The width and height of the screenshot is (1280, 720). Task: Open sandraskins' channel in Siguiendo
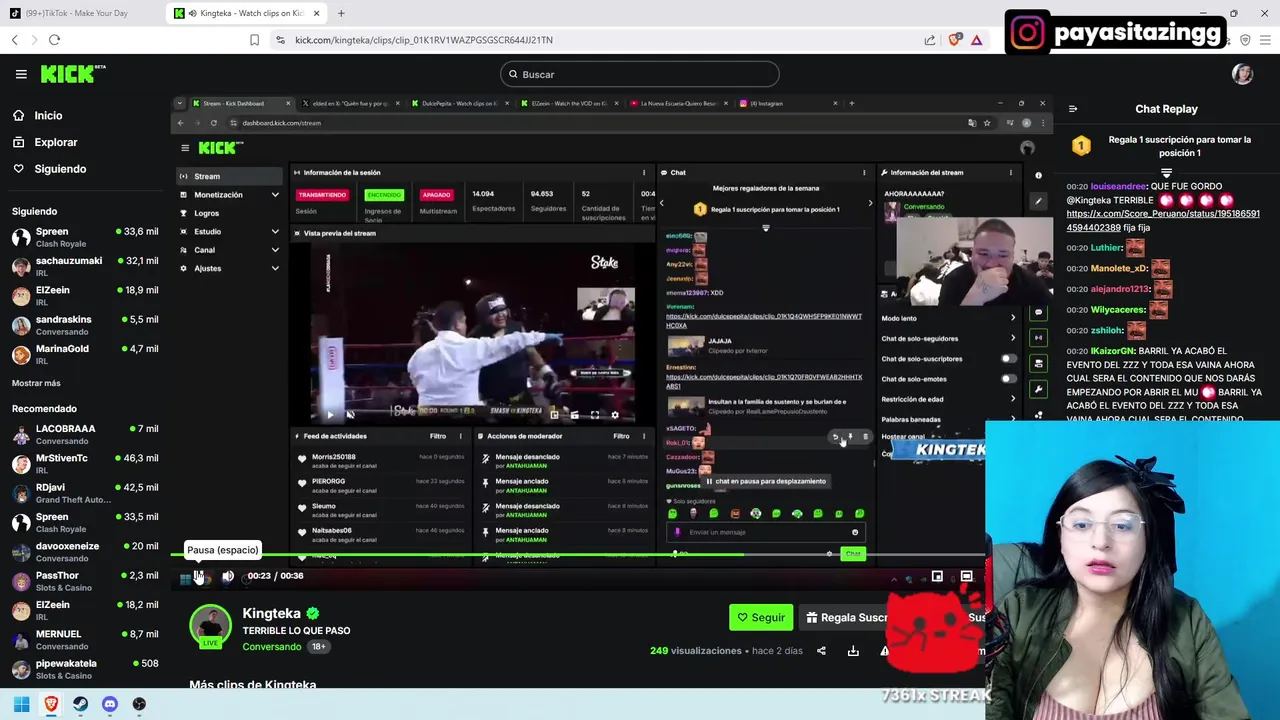point(85,325)
